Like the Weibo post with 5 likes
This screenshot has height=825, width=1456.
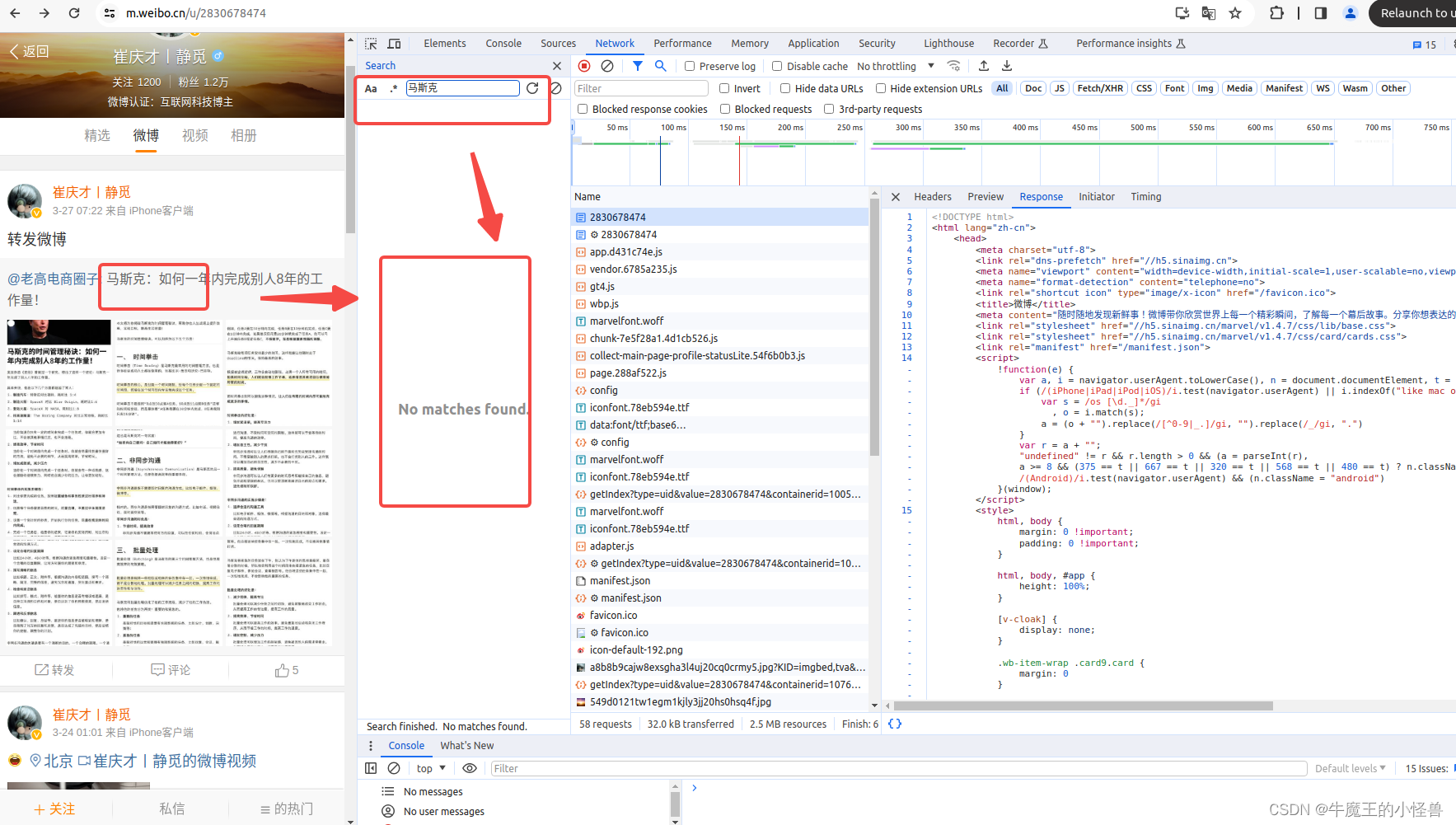[x=287, y=670]
